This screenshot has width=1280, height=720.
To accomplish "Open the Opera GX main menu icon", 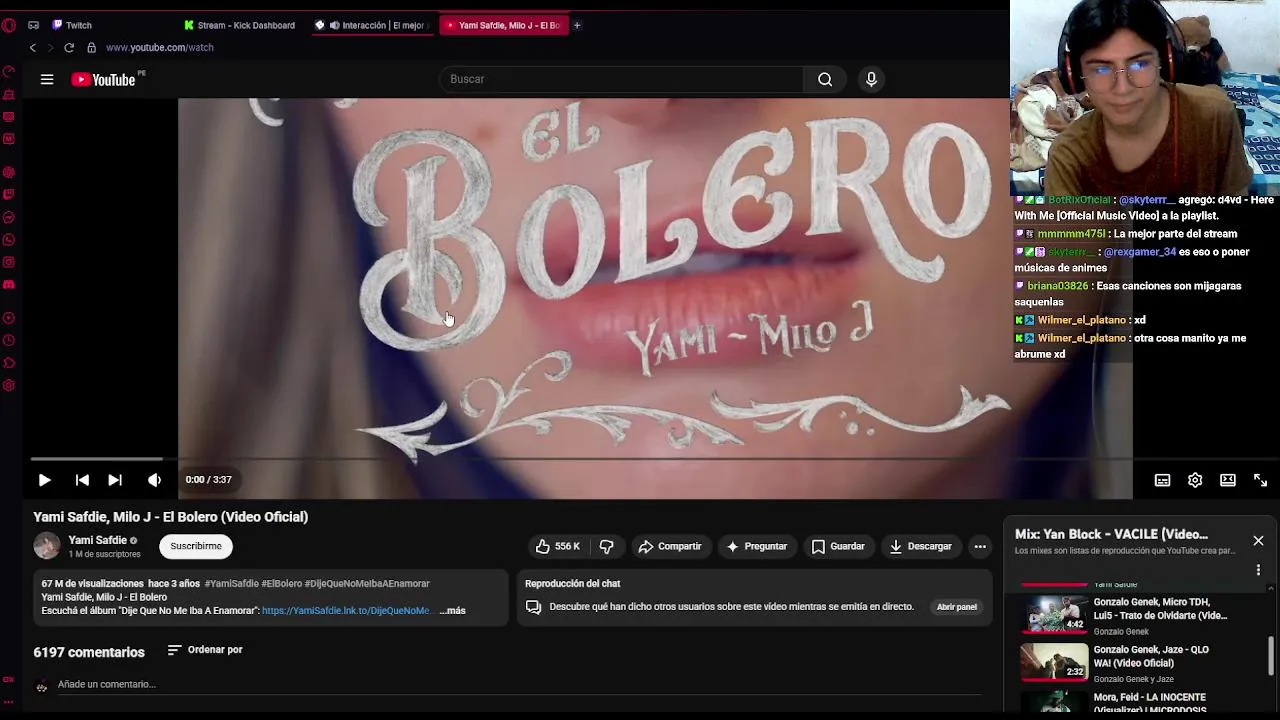I will tap(9, 25).
